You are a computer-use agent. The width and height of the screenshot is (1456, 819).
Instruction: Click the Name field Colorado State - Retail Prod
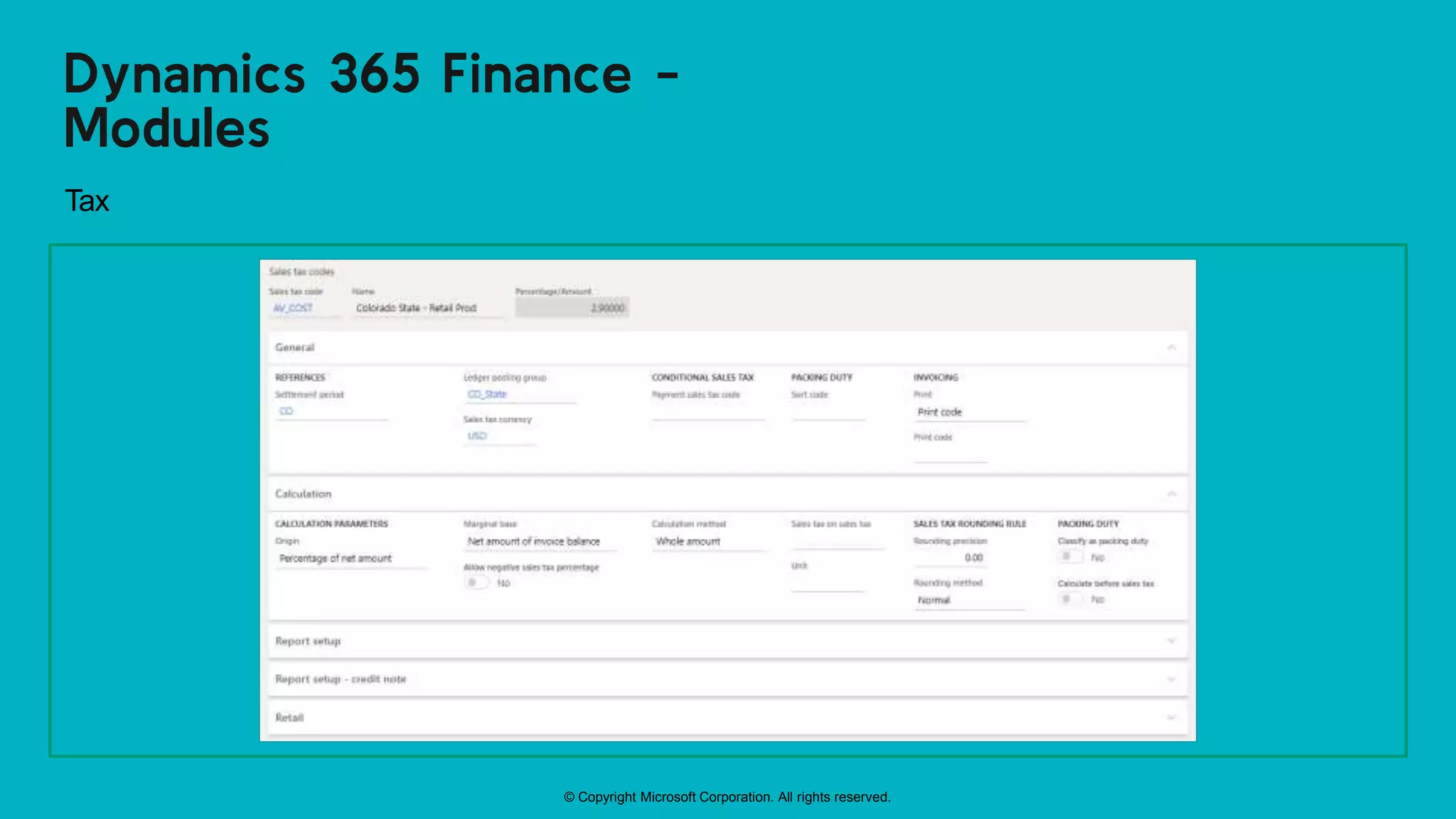pyautogui.click(x=427, y=308)
